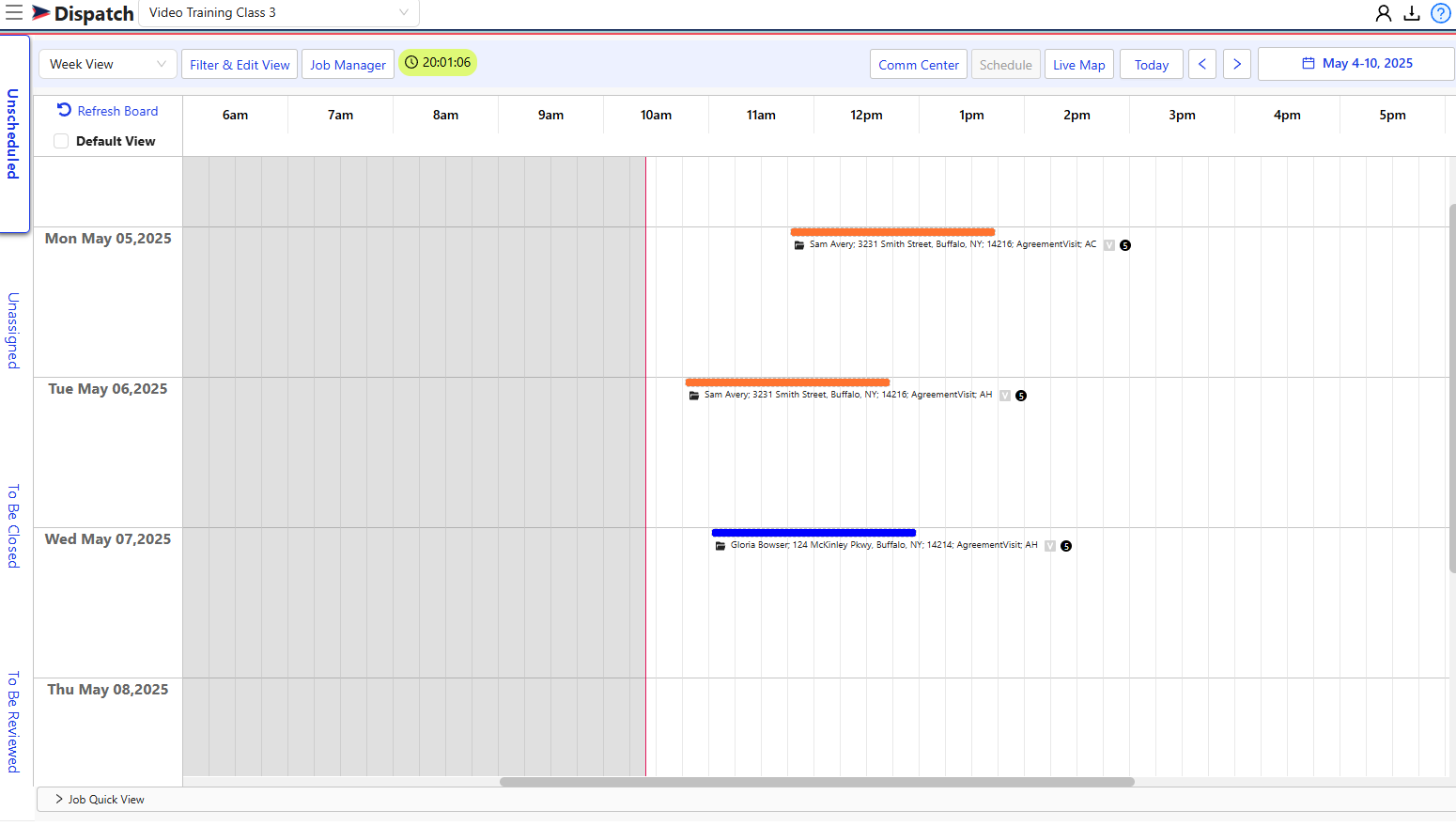Open the Job Manager button
Viewport: 1456px width, 826px height.
point(348,64)
